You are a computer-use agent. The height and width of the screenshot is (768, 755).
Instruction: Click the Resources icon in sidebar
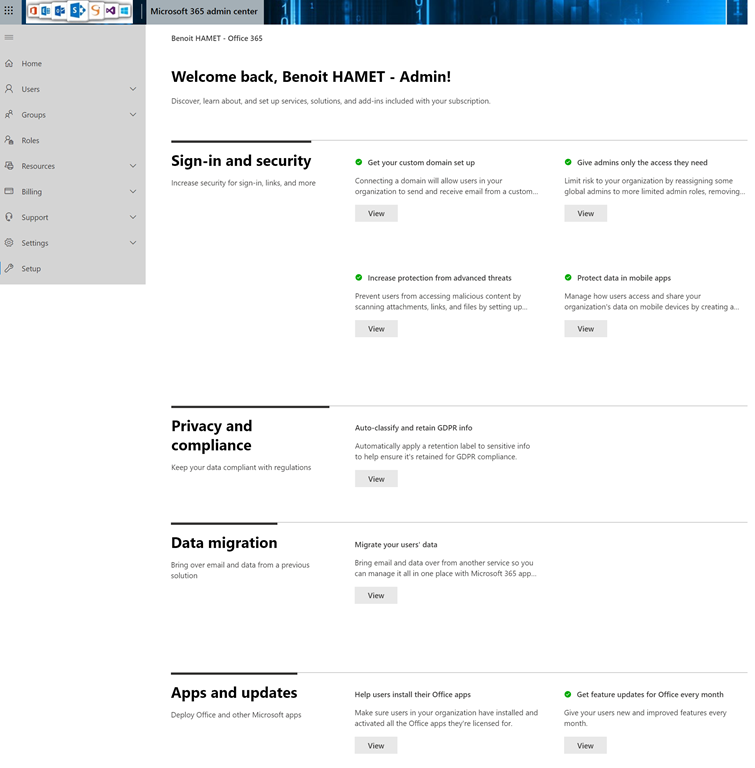tap(9, 166)
